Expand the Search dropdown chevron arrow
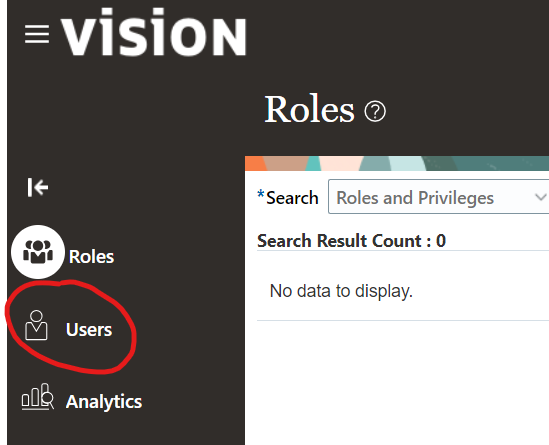 [541, 197]
